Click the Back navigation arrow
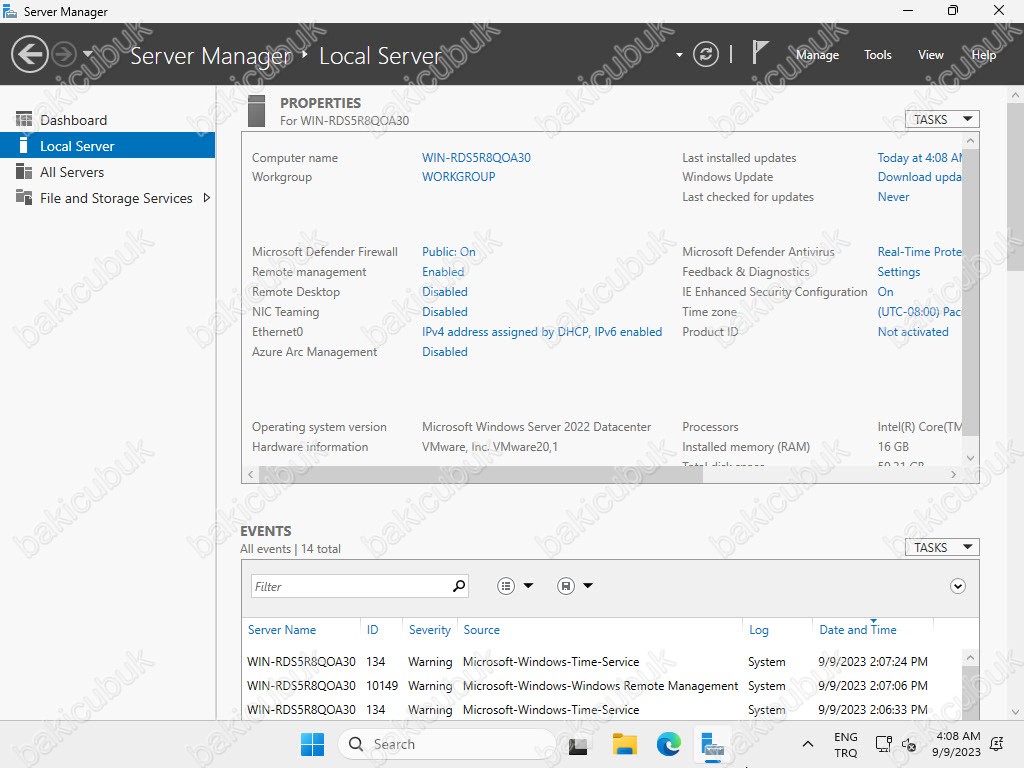The width and height of the screenshot is (1024, 768). click(x=29, y=54)
